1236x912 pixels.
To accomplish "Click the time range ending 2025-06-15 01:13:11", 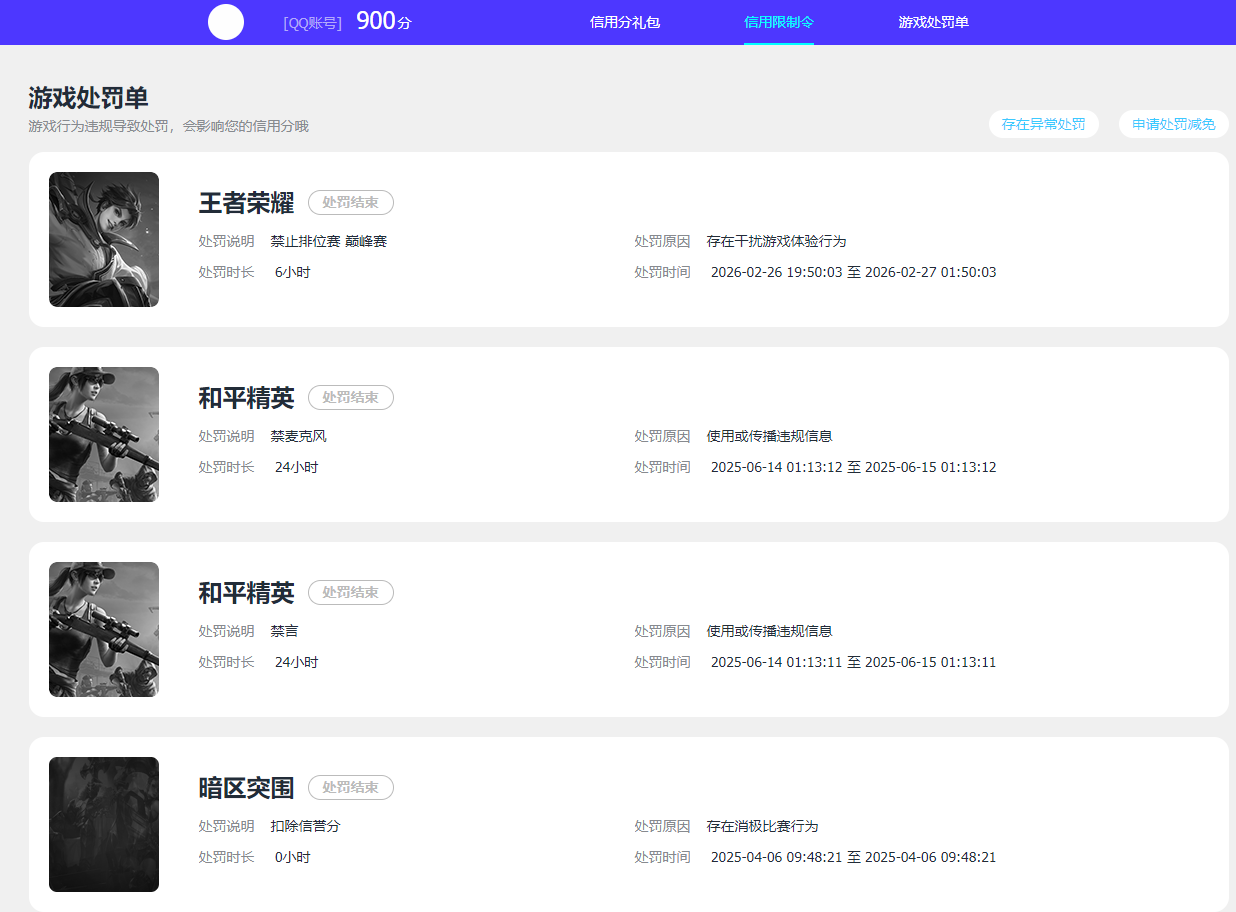I will tap(854, 662).
